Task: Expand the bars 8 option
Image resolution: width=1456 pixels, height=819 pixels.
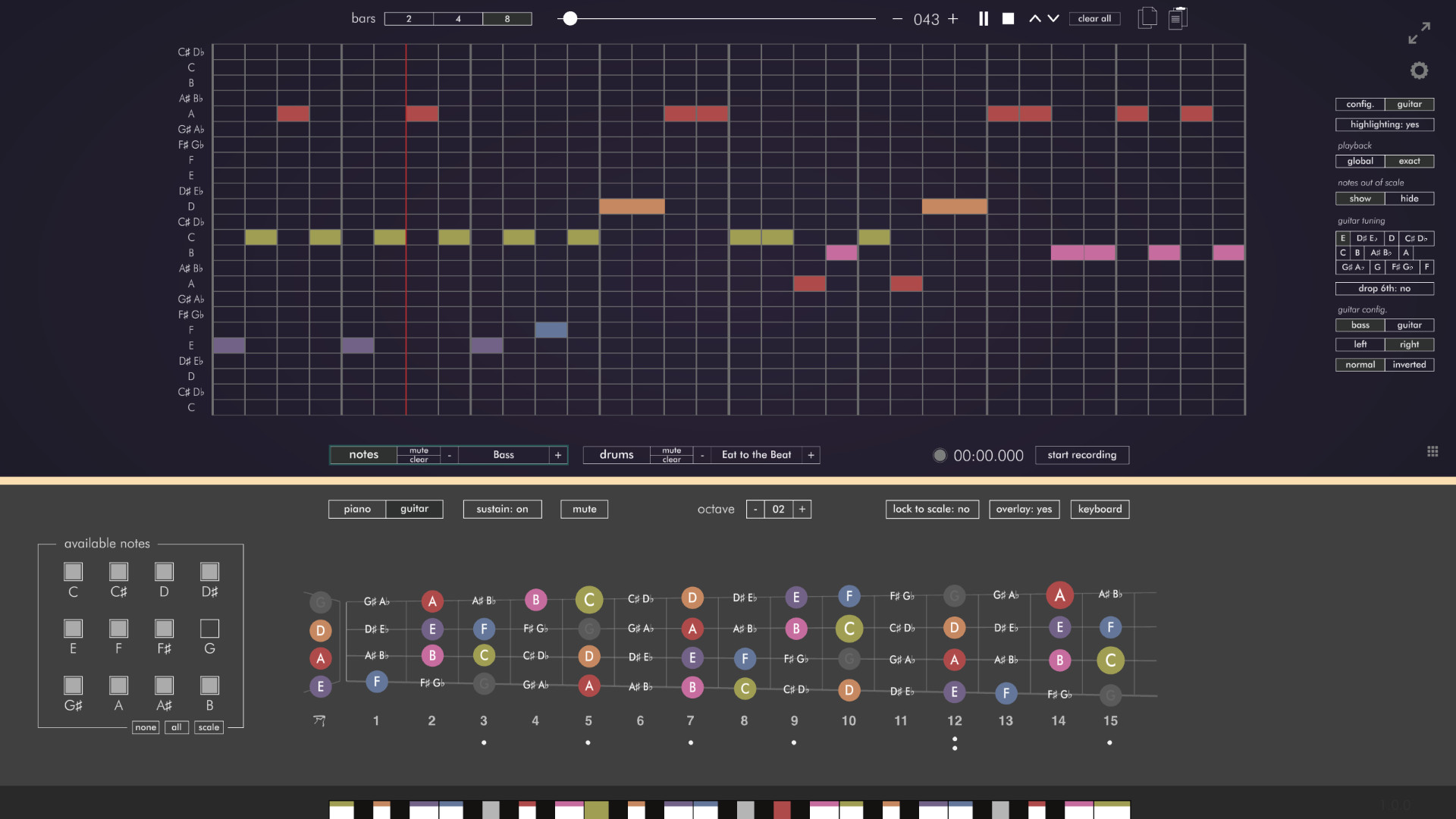Action: [x=507, y=18]
